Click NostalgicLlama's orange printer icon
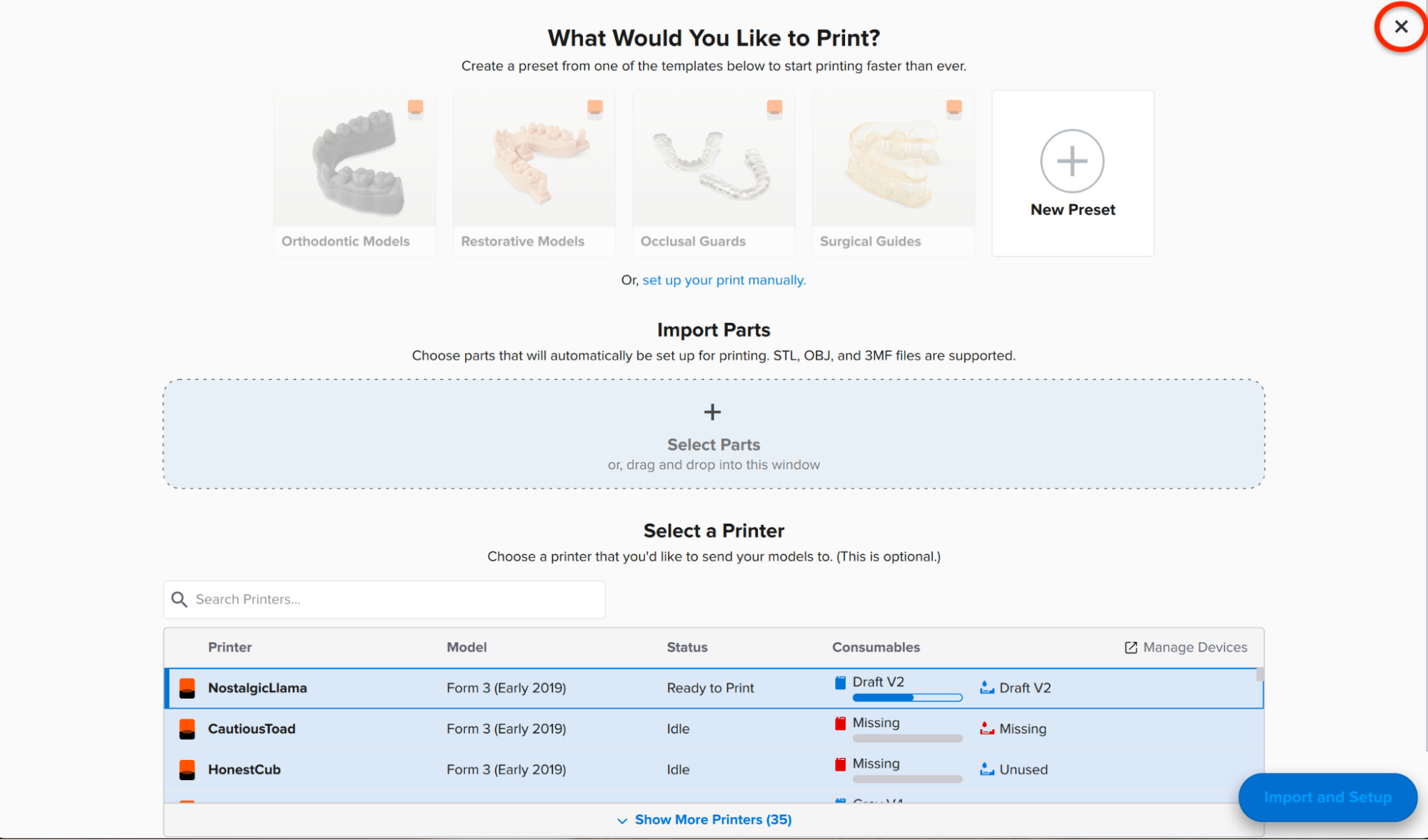The image size is (1428, 840). point(187,688)
